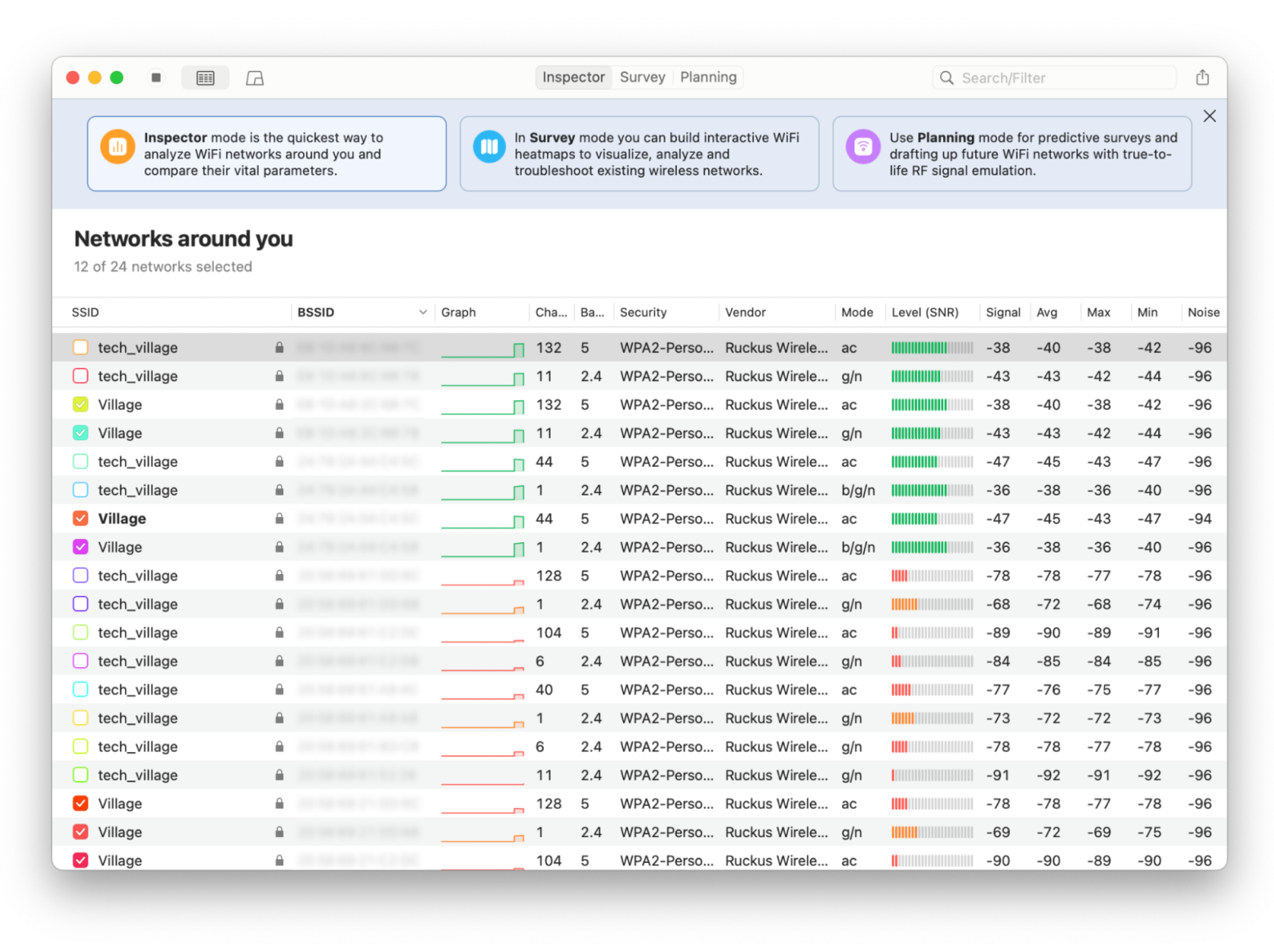Toggle the Village checkbox on channel 104

(81, 860)
